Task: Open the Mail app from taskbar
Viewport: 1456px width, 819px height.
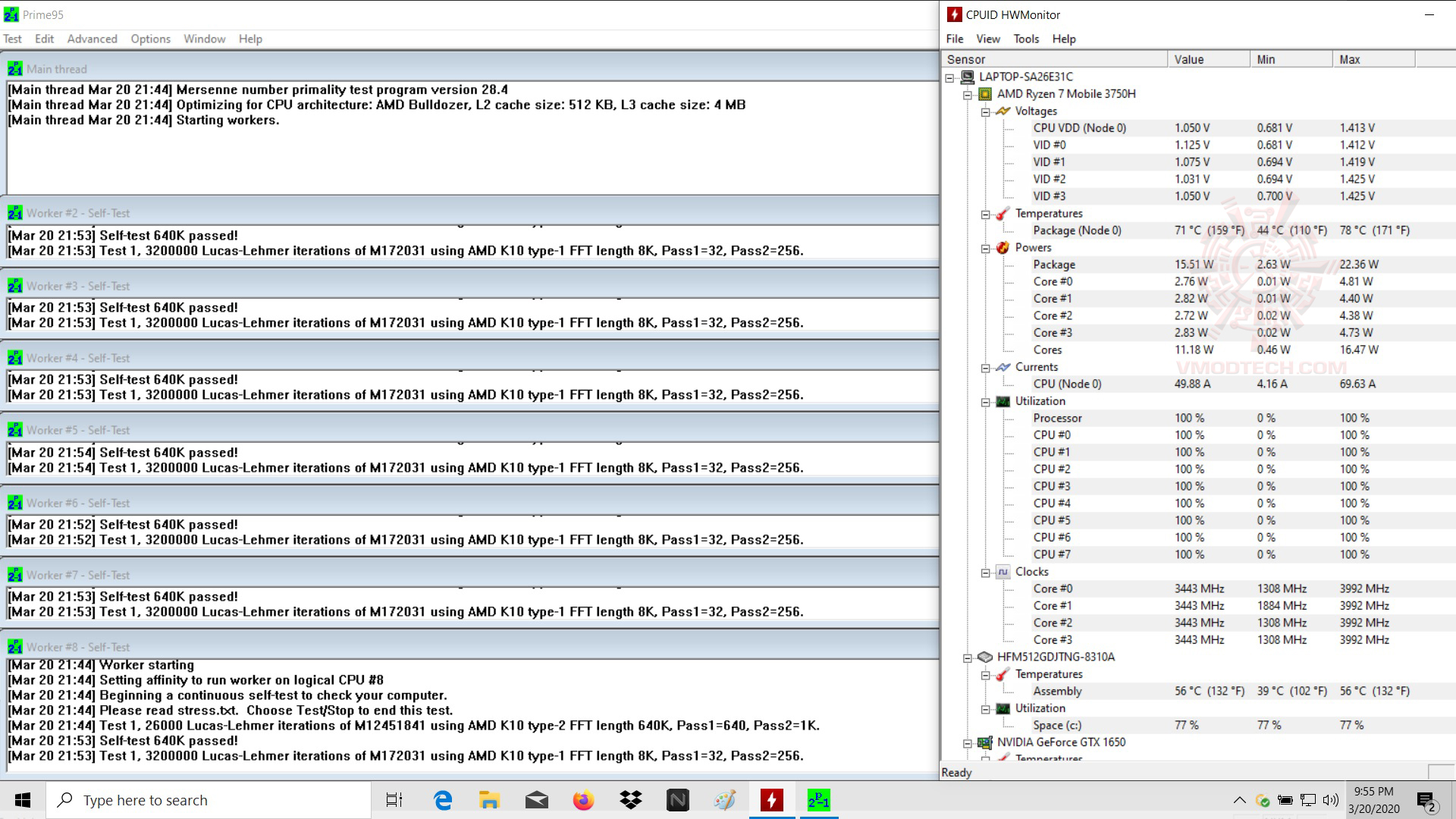Action: [536, 800]
